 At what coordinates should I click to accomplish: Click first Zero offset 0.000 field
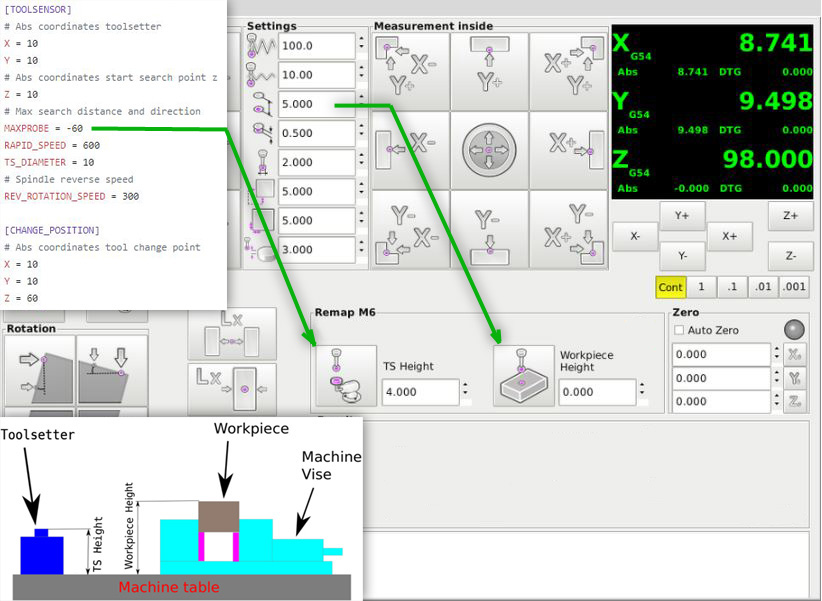721,355
